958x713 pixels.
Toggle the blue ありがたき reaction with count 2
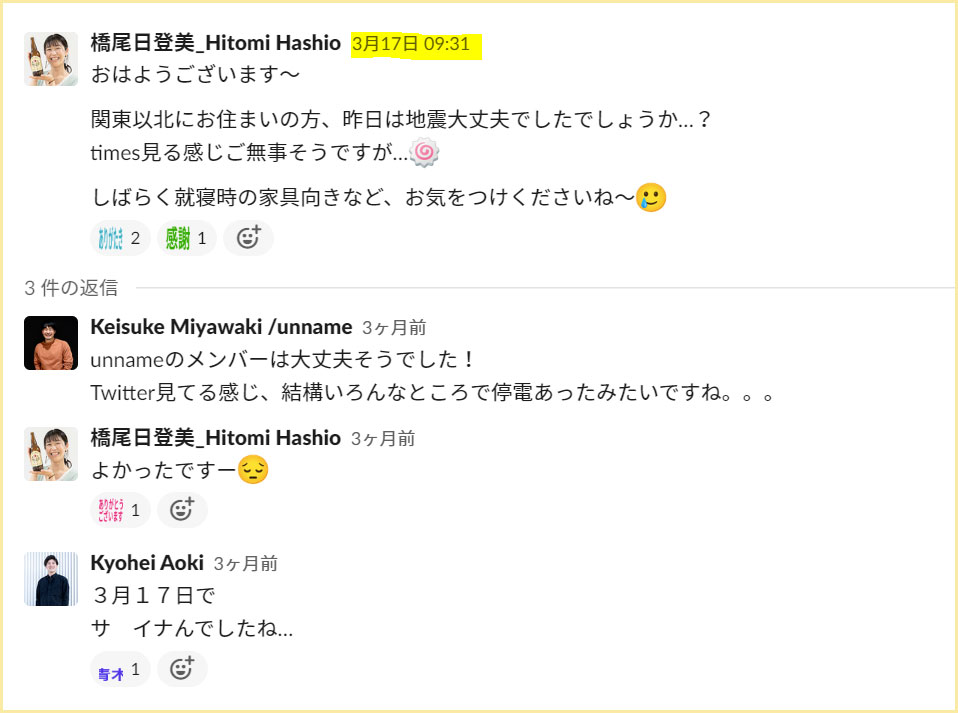coord(120,238)
